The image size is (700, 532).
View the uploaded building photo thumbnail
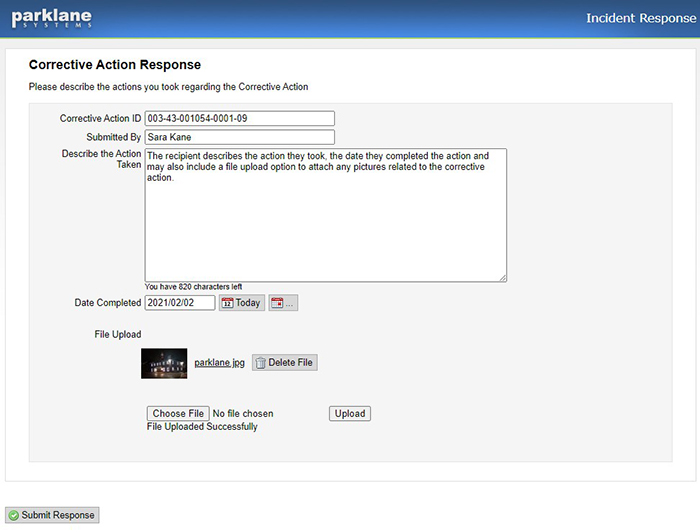pyautogui.click(x=164, y=363)
